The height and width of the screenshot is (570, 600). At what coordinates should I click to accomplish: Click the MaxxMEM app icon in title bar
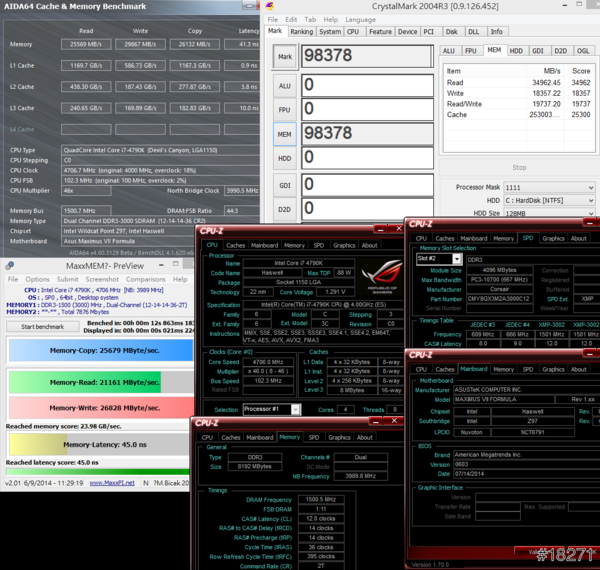click(8, 266)
